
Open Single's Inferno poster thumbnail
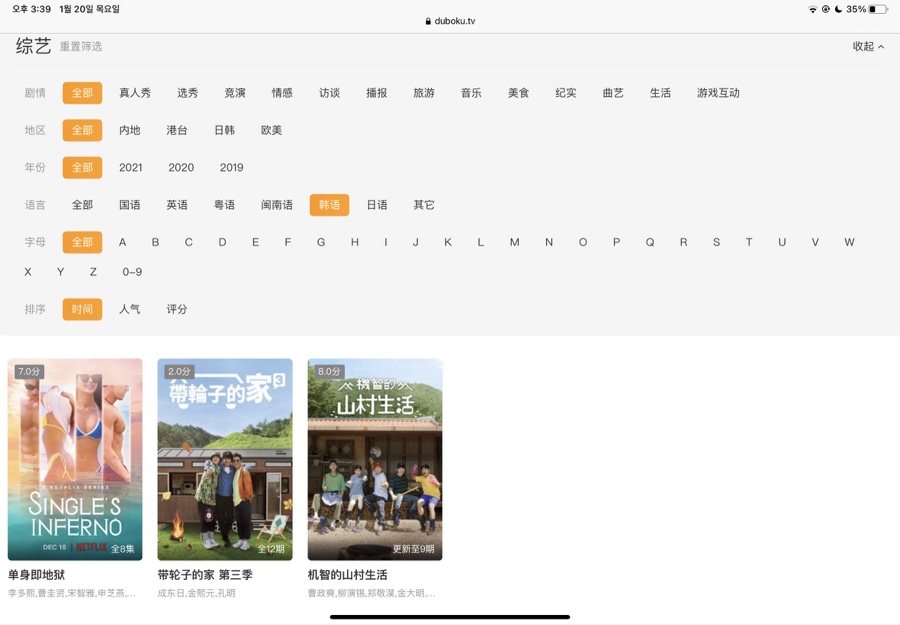(75, 459)
